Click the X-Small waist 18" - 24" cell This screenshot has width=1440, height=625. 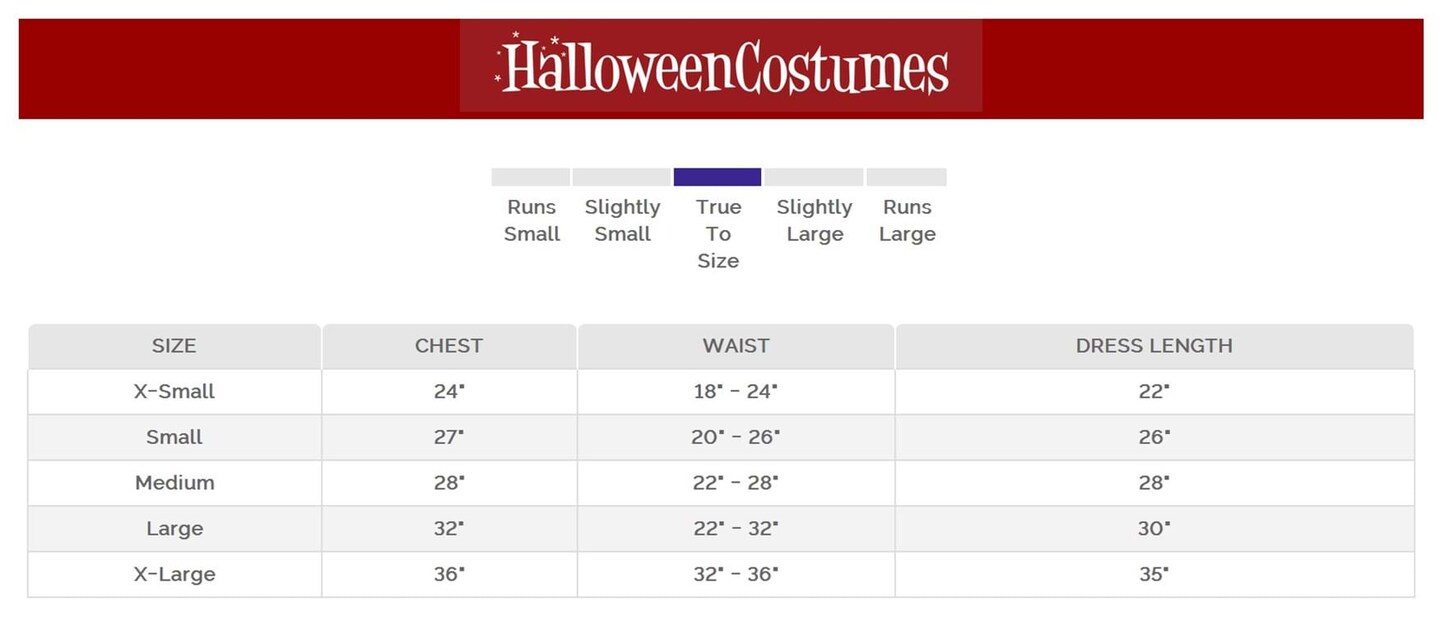pos(736,391)
